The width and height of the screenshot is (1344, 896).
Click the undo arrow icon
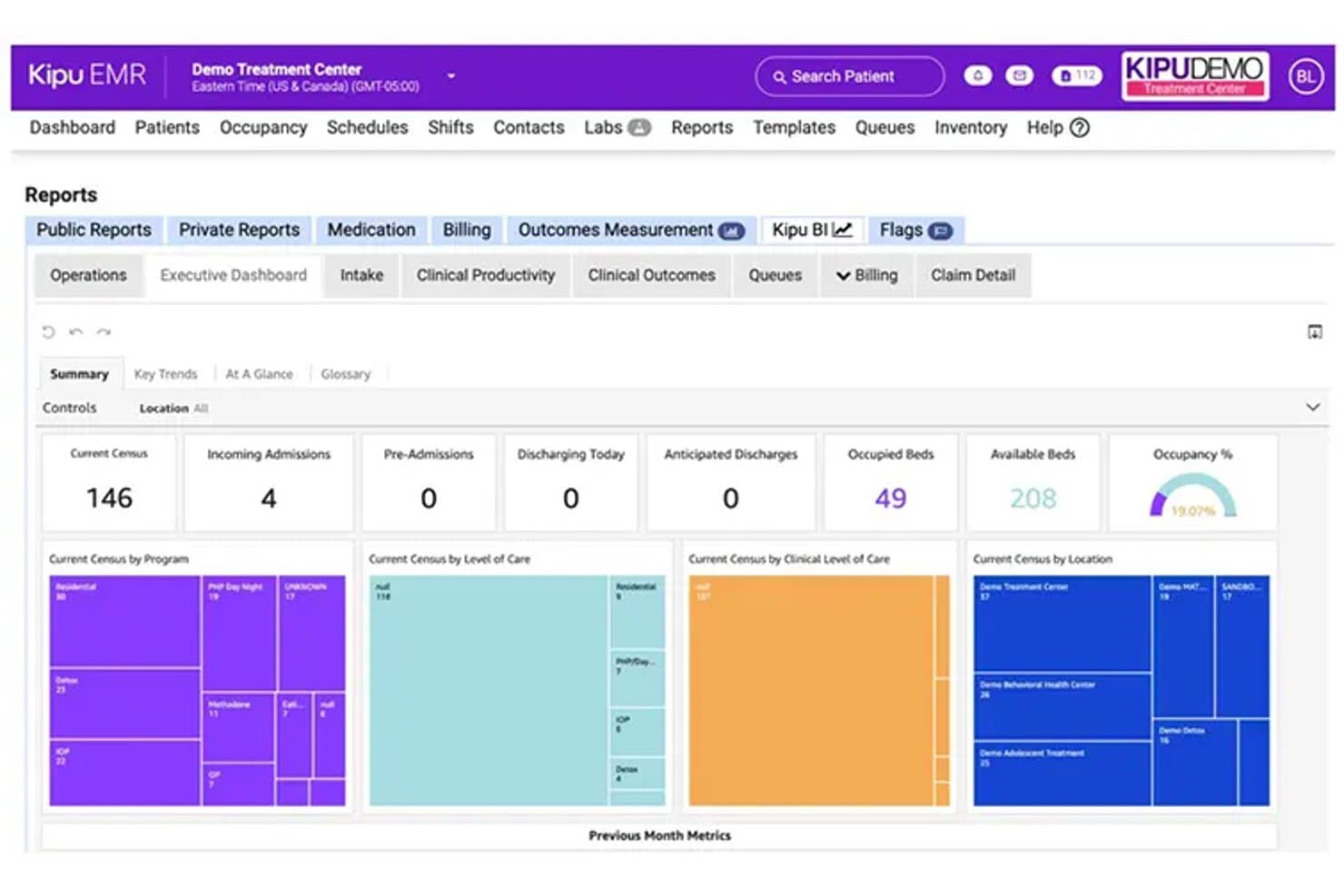coord(76,332)
